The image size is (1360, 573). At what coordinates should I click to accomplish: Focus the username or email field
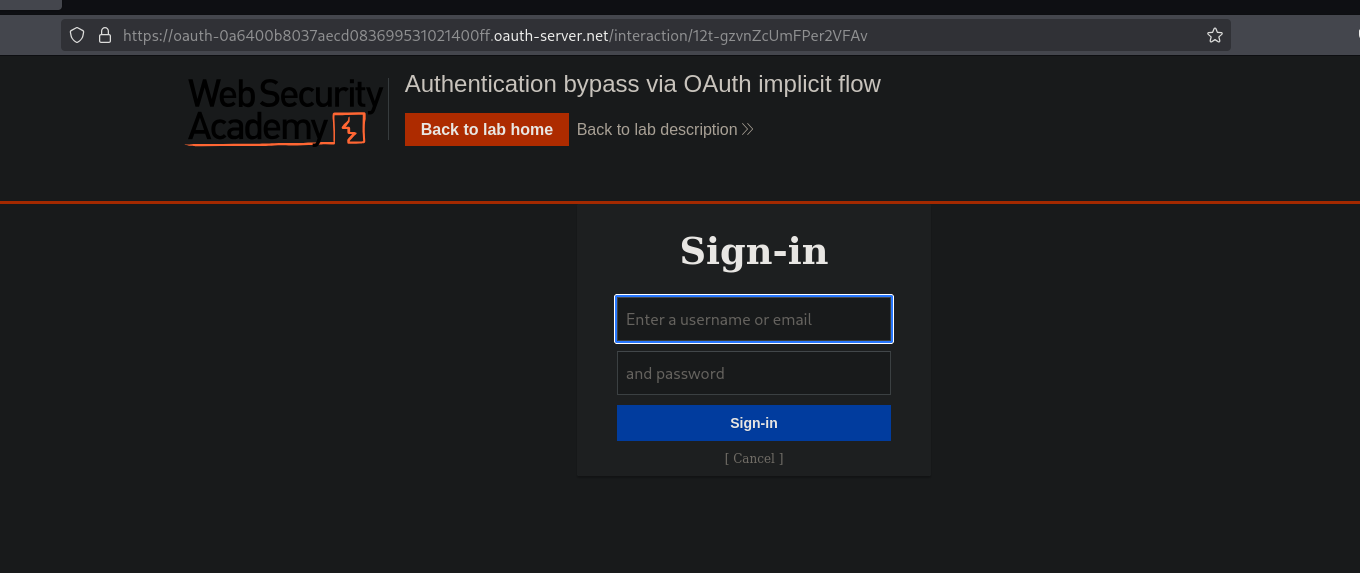tap(753, 319)
